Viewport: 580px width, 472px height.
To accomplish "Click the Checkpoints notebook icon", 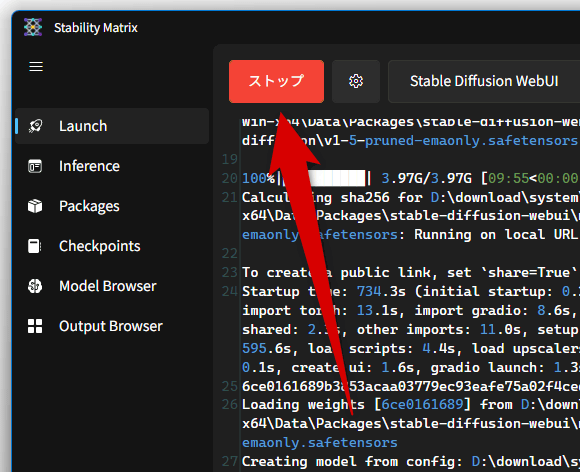I will click(34, 246).
